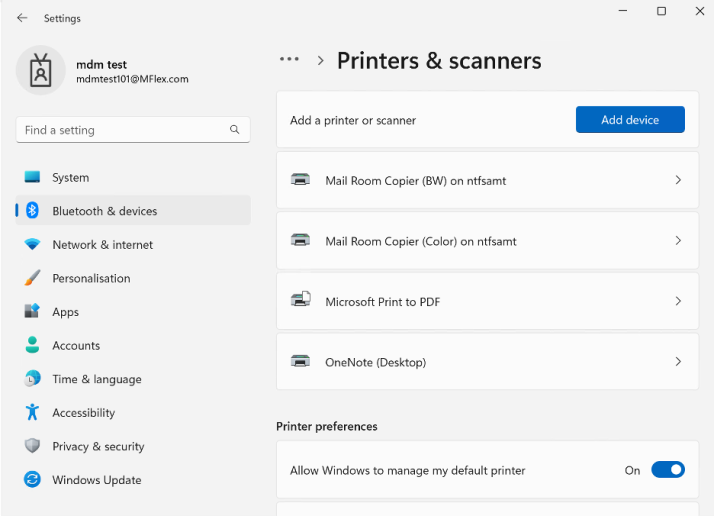Click the Windows Update sync icon
The image size is (714, 516).
32,479
